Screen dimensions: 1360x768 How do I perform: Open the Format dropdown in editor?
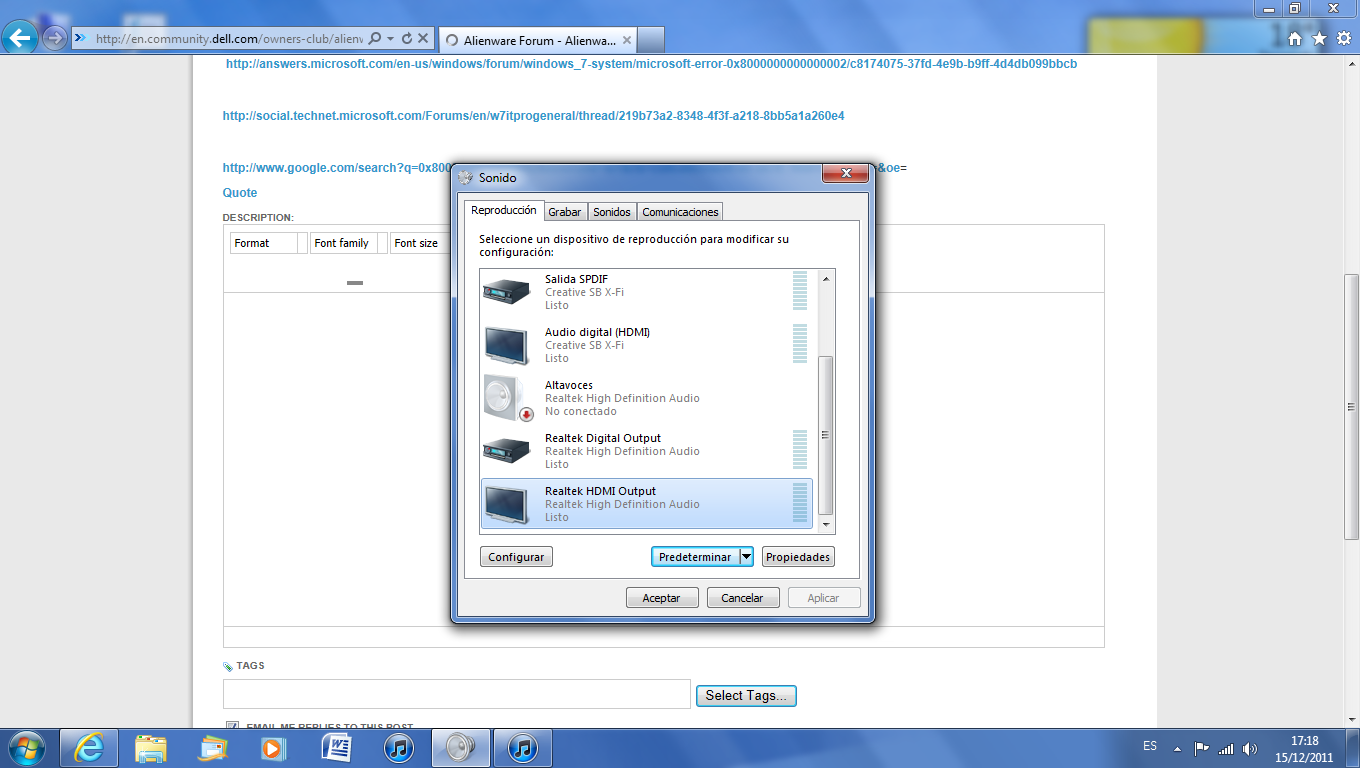(269, 243)
